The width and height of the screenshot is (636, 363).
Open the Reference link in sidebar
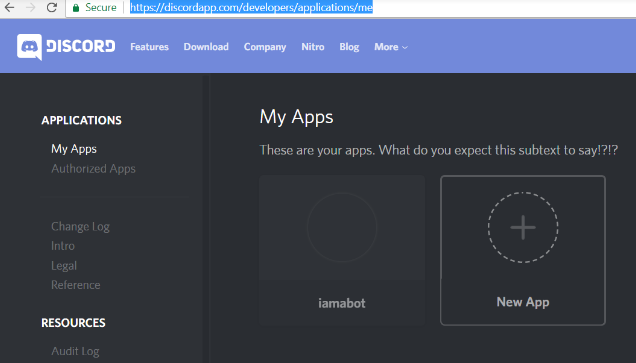coord(75,285)
